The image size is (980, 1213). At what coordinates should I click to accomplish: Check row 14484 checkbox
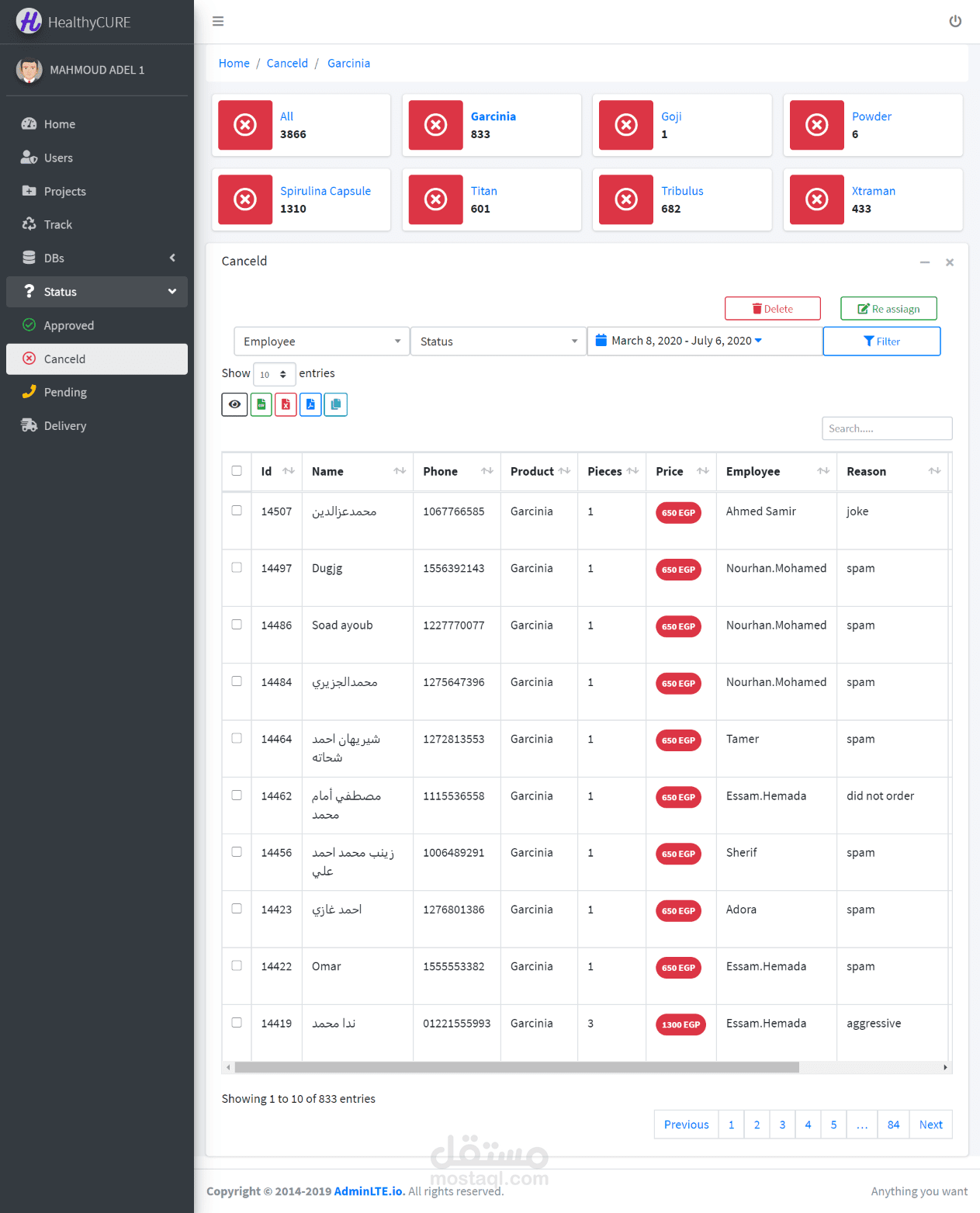click(237, 681)
